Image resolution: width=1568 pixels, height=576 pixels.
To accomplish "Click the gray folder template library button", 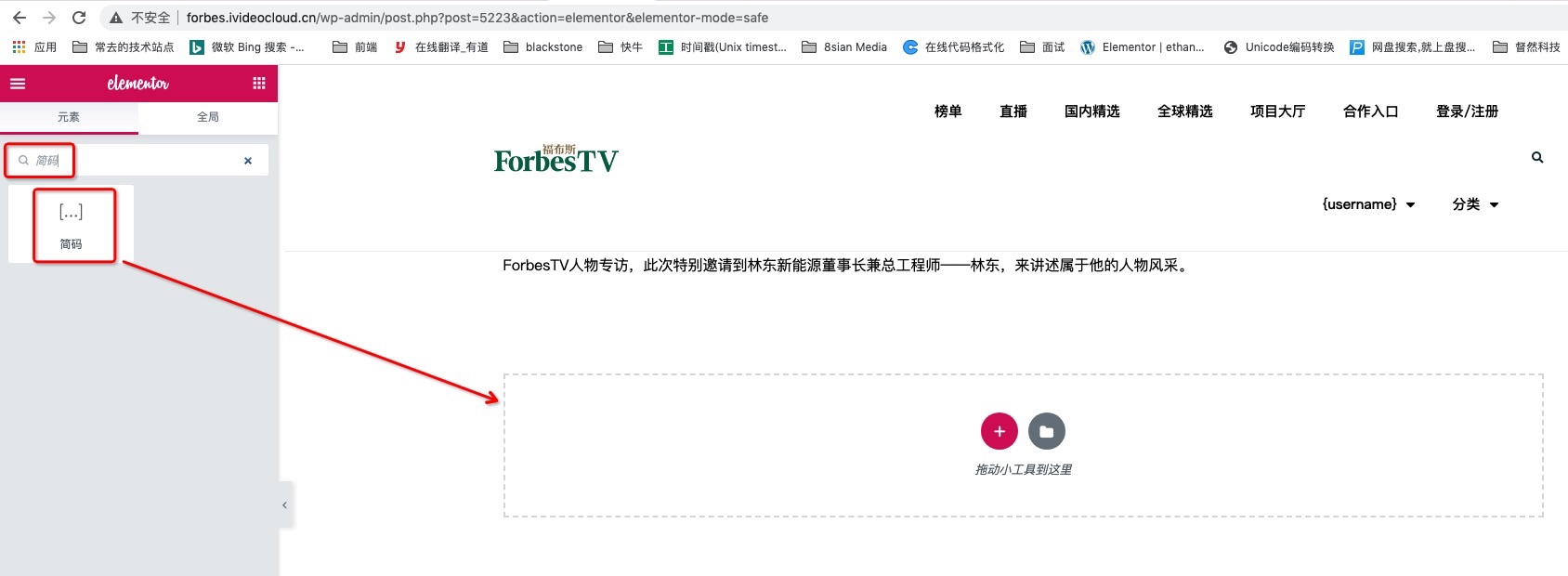I will coord(1046,431).
